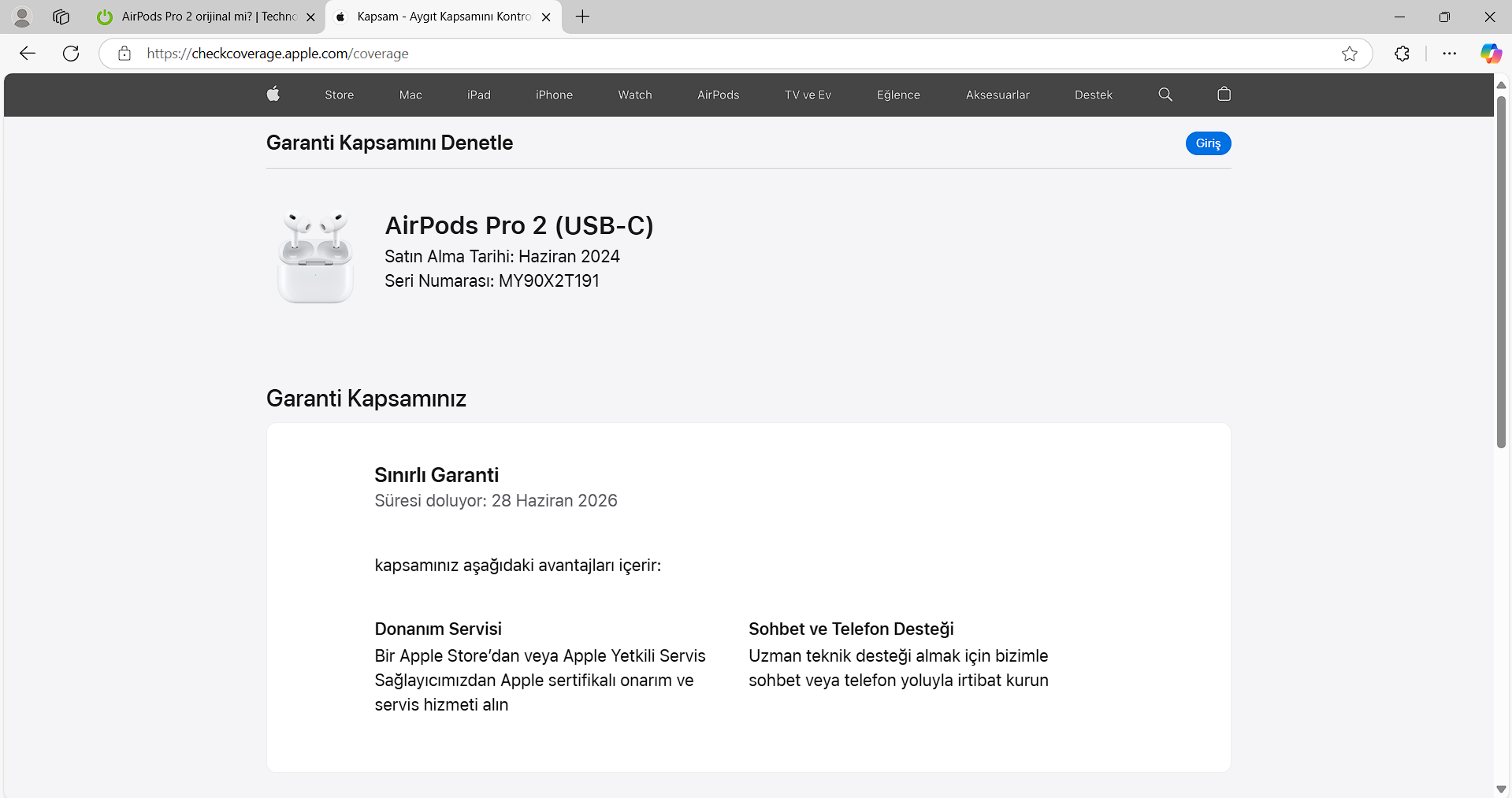Add this page to favorites with star icon
The width and height of the screenshot is (1512, 798).
tap(1350, 54)
